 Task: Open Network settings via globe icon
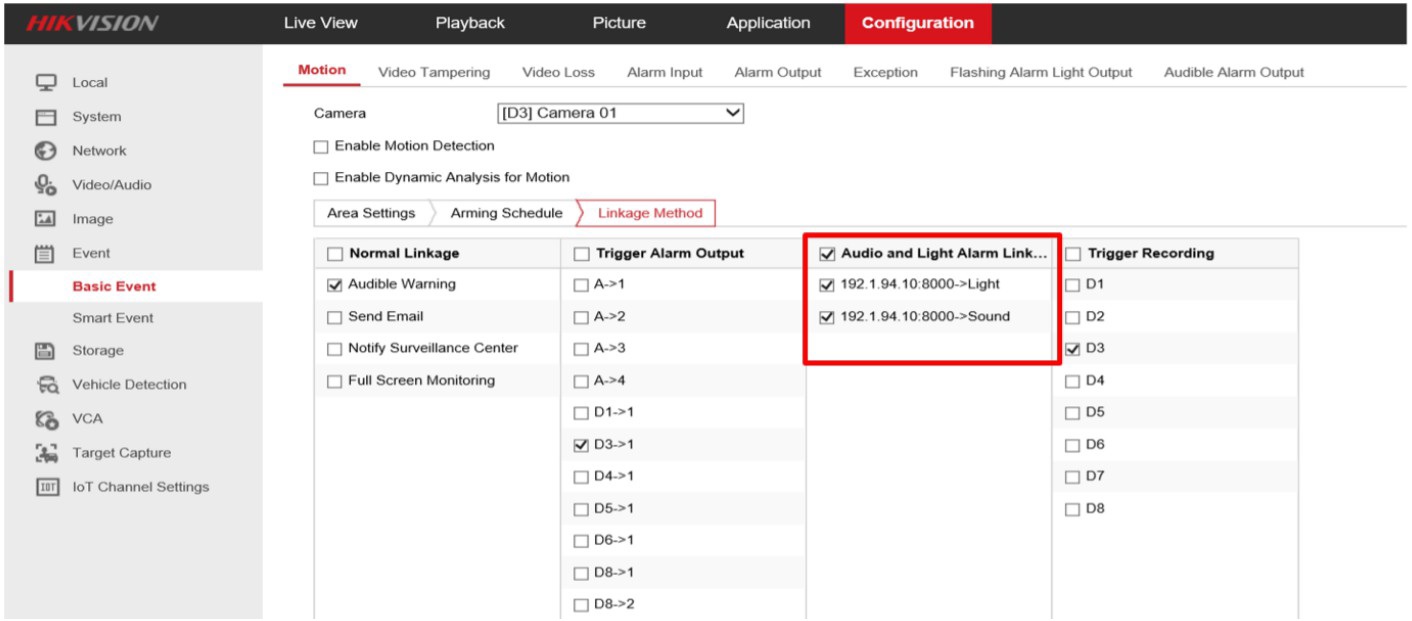click(x=45, y=151)
